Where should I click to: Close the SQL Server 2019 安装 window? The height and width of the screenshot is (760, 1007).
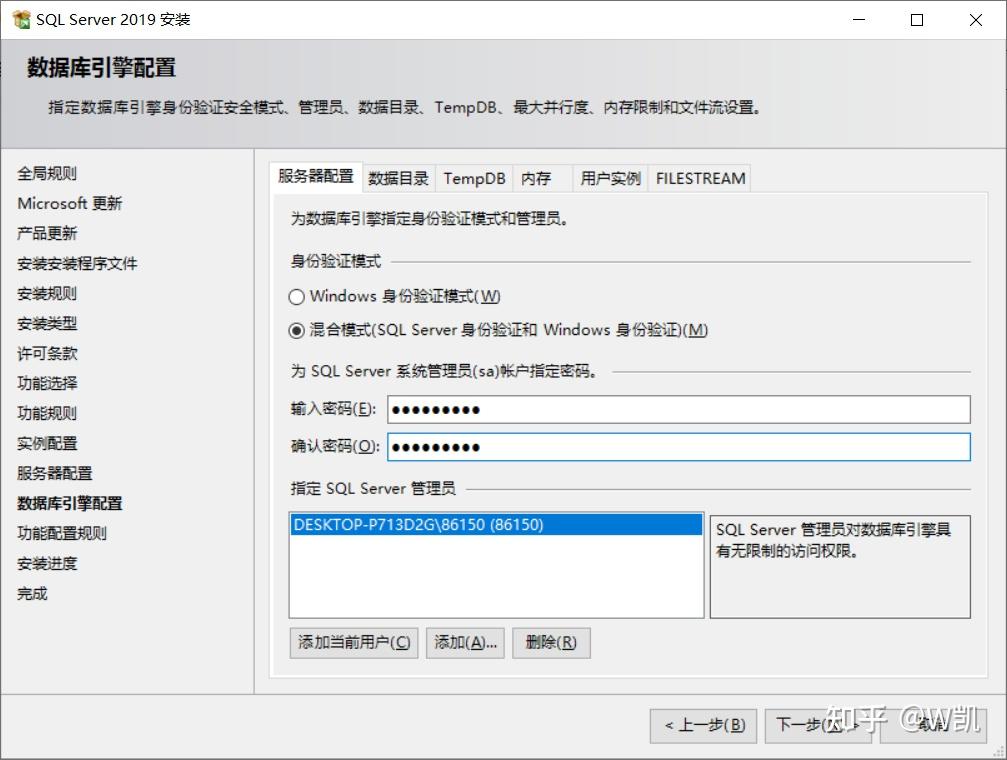pyautogui.click(x=976, y=20)
